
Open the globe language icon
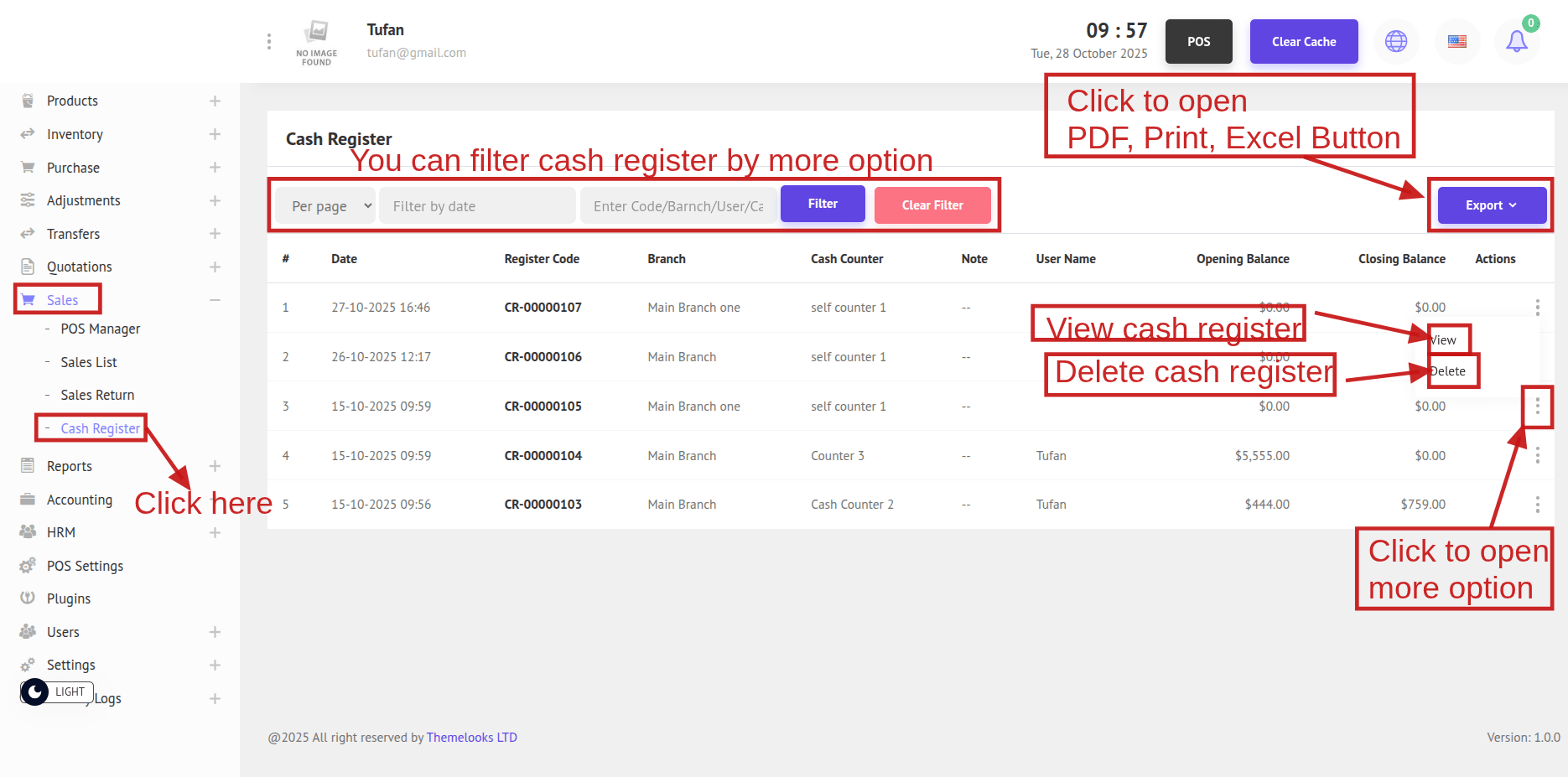coord(1396,41)
